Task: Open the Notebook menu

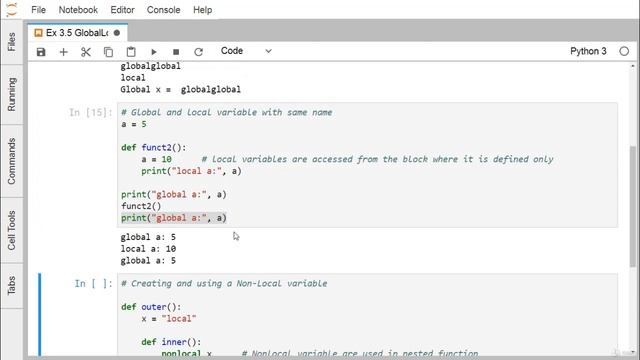Action: coord(78,10)
